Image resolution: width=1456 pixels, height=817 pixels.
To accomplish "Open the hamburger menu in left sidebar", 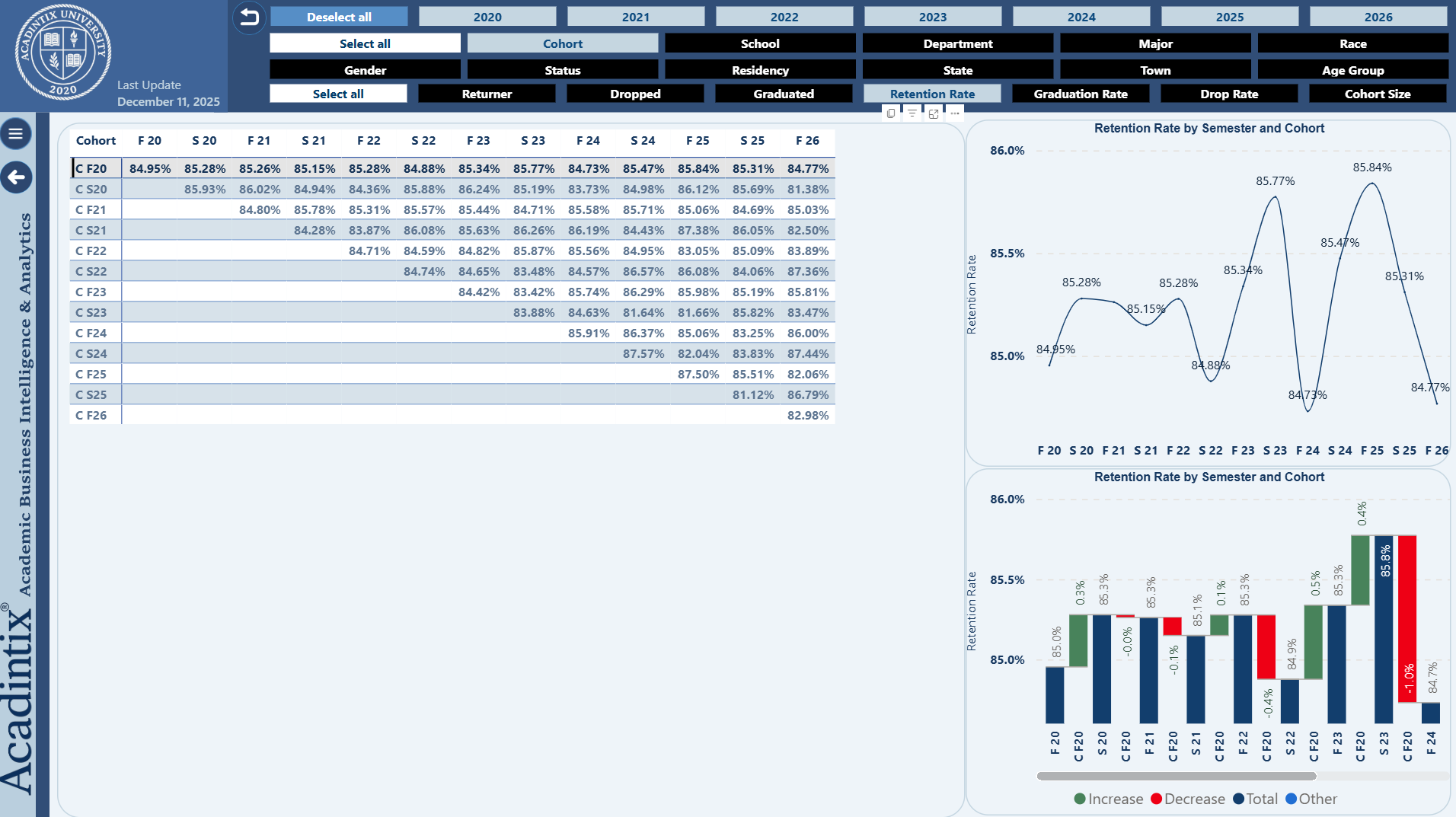I will [x=16, y=134].
